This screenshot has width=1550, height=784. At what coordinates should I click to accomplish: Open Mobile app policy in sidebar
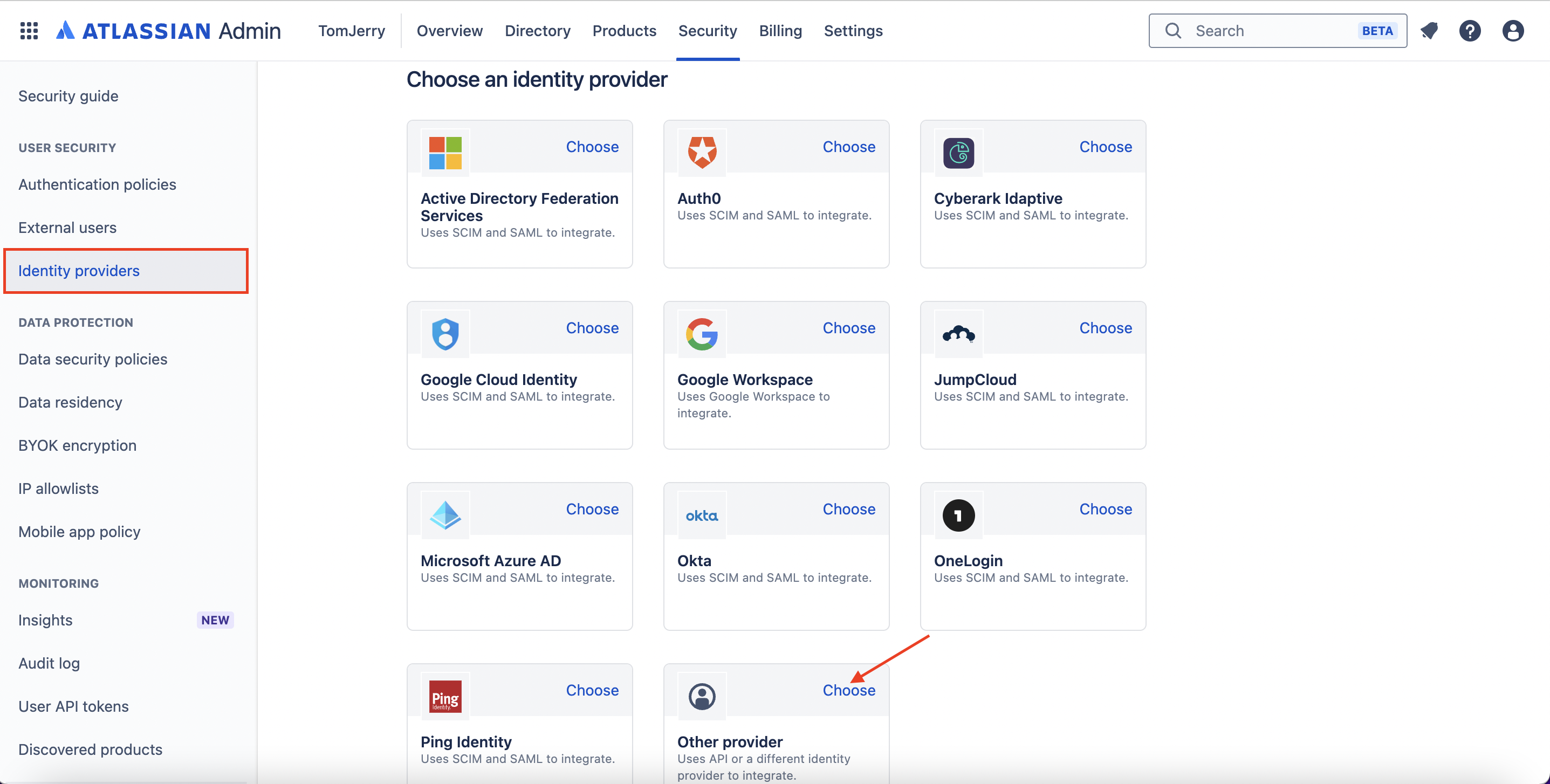[79, 532]
